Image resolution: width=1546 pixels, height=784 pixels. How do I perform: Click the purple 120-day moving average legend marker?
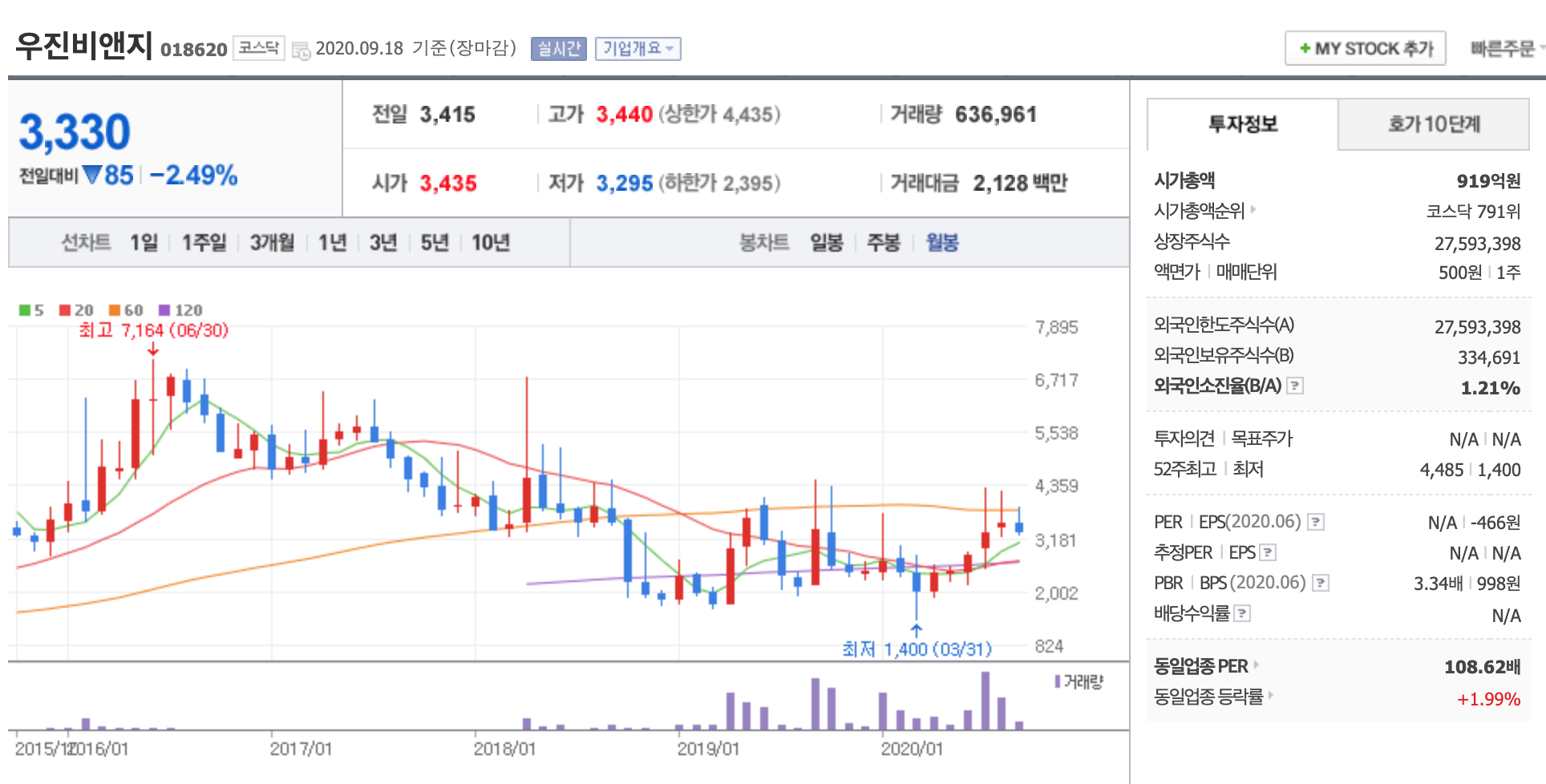164,310
